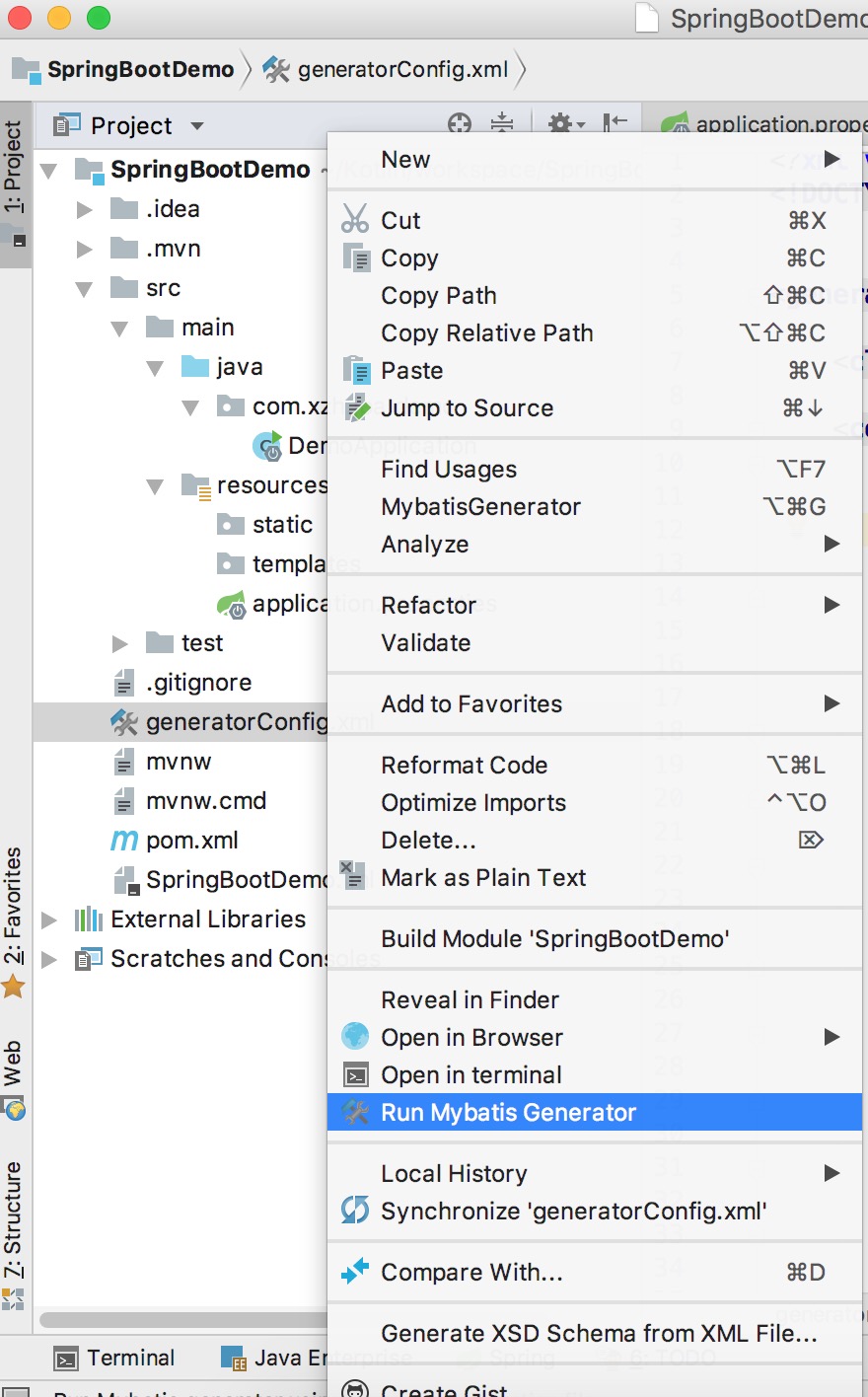The image size is (868, 1397).
Task: Click the Copy icon in context menu
Action: [355, 257]
